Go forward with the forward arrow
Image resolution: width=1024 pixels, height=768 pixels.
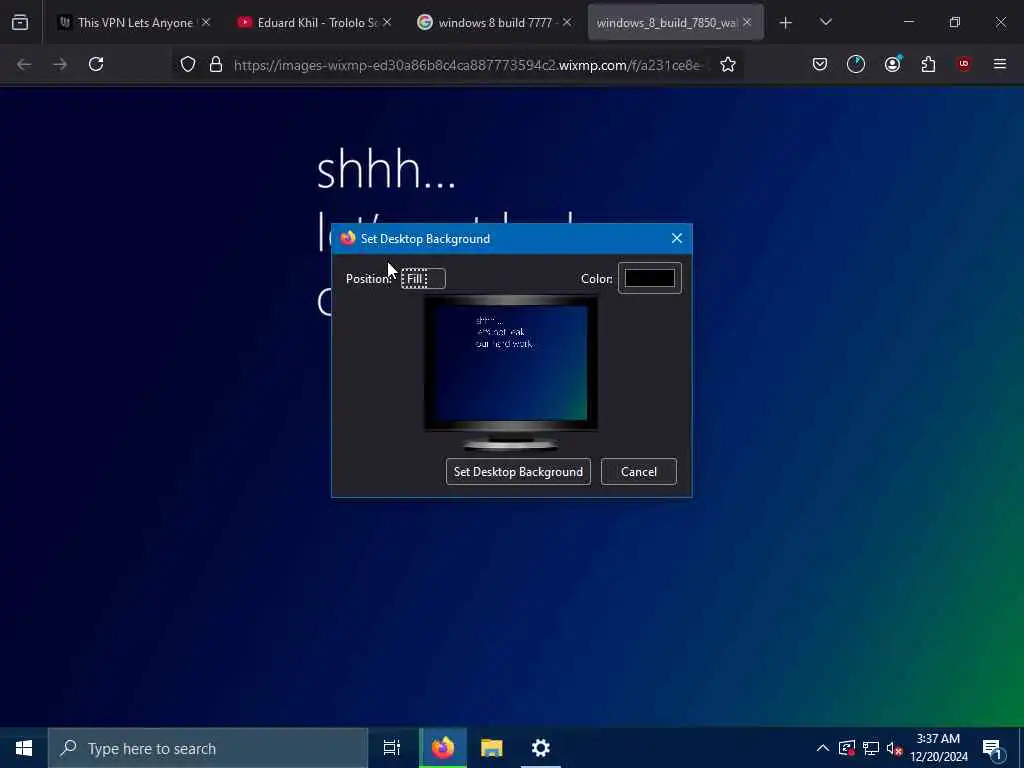[59, 64]
